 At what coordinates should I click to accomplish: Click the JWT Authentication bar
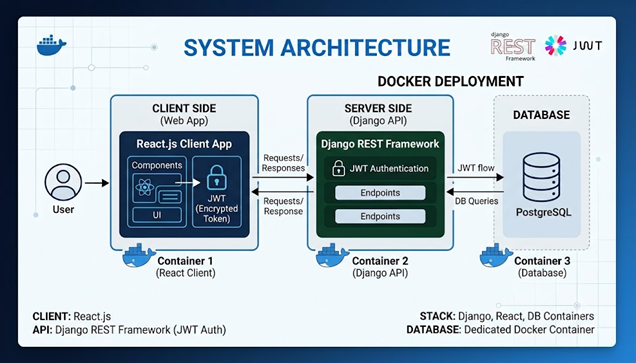click(x=380, y=168)
